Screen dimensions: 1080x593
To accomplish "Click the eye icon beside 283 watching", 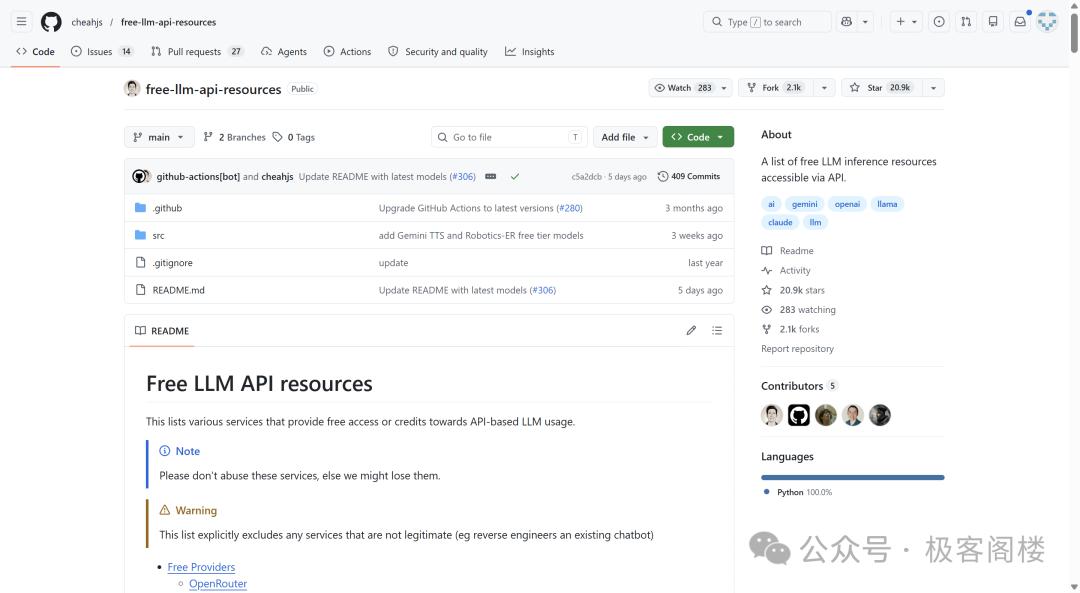I will pyautogui.click(x=767, y=310).
